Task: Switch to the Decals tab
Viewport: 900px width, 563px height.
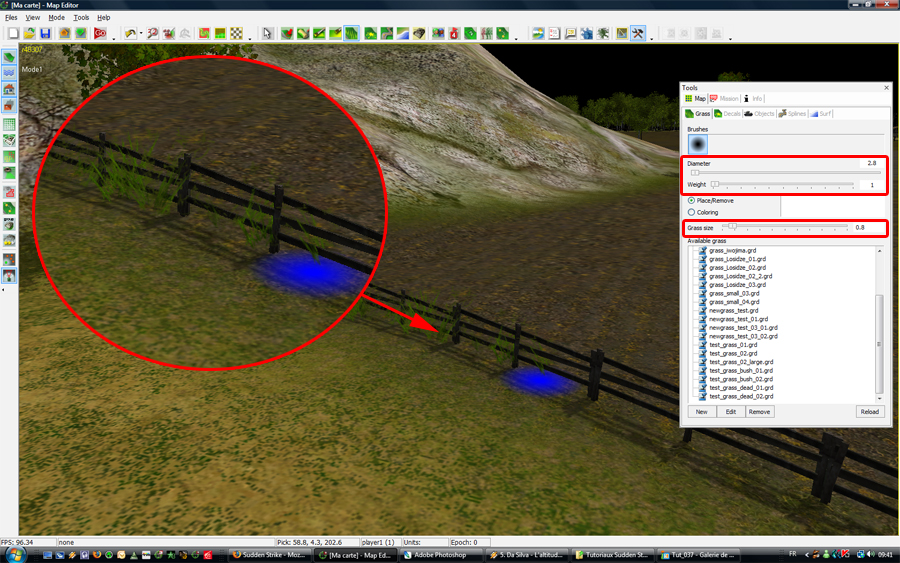Action: coord(727,114)
